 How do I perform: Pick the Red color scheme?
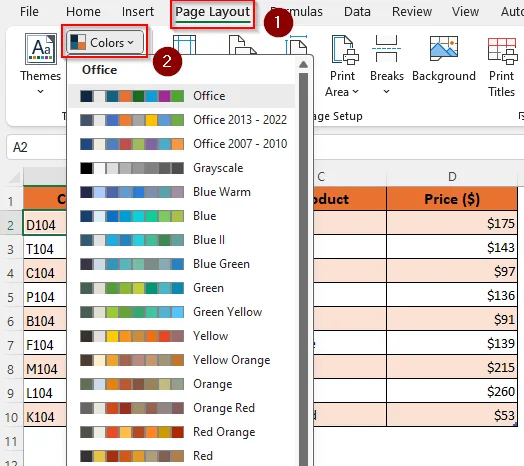(x=181, y=456)
